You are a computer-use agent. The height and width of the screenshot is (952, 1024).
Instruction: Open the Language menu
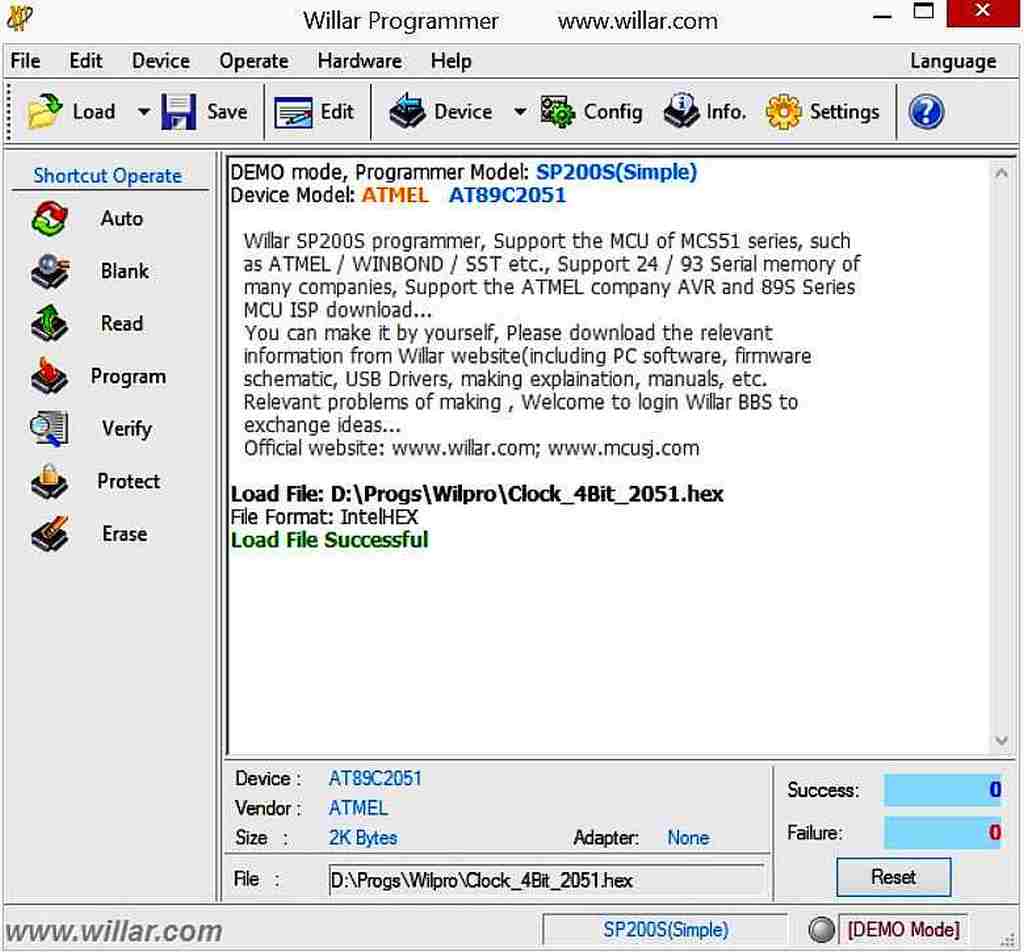[953, 61]
